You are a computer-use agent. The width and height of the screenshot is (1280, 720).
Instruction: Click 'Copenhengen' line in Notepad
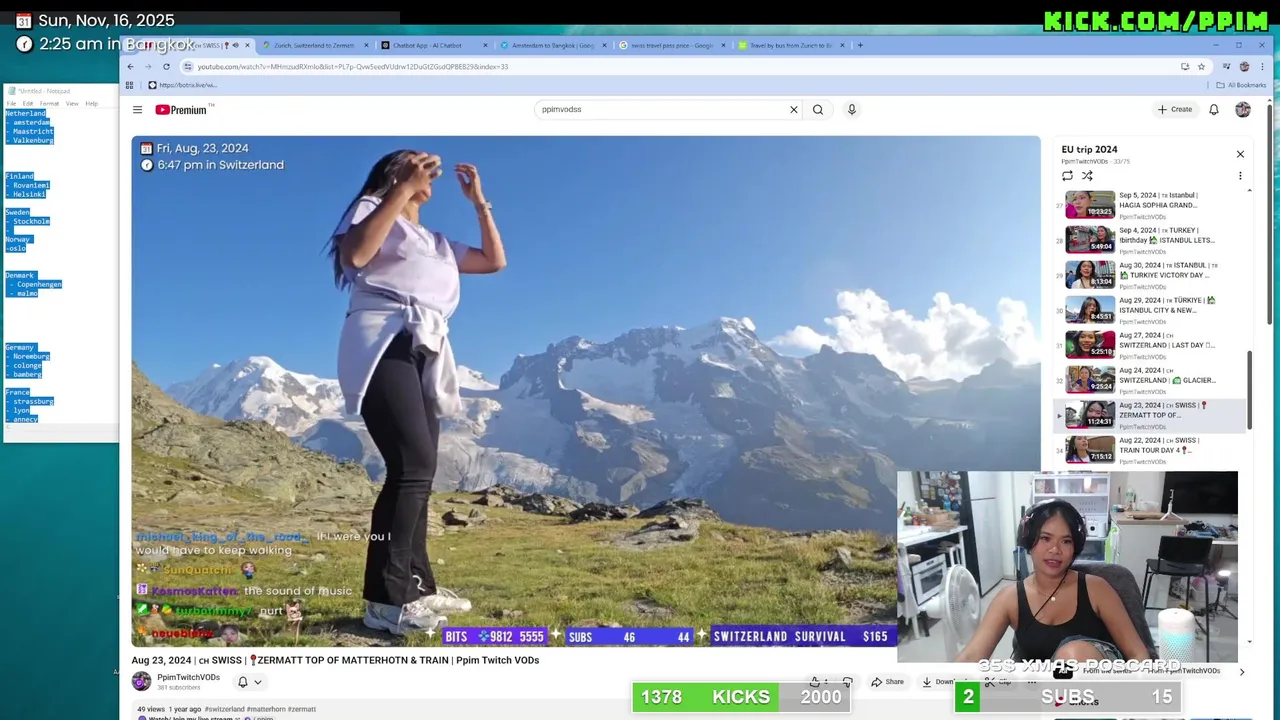[36, 284]
